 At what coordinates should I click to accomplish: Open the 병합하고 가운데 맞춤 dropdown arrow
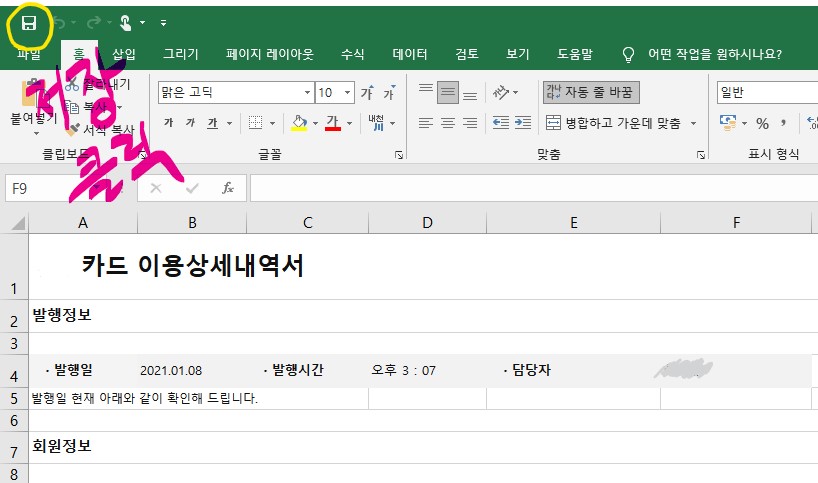coord(693,123)
